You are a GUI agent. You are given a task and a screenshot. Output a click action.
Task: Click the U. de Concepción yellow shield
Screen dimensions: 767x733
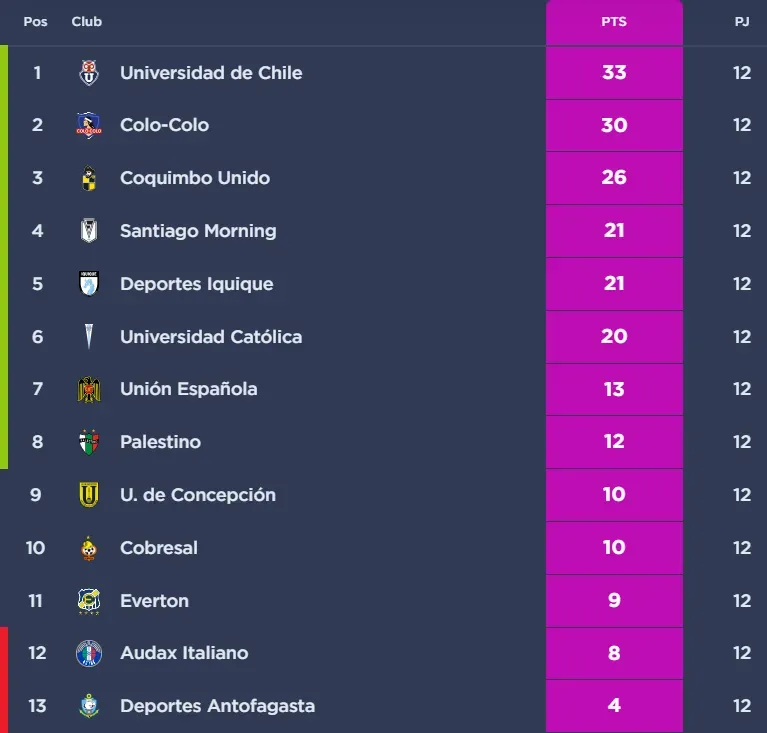89,495
